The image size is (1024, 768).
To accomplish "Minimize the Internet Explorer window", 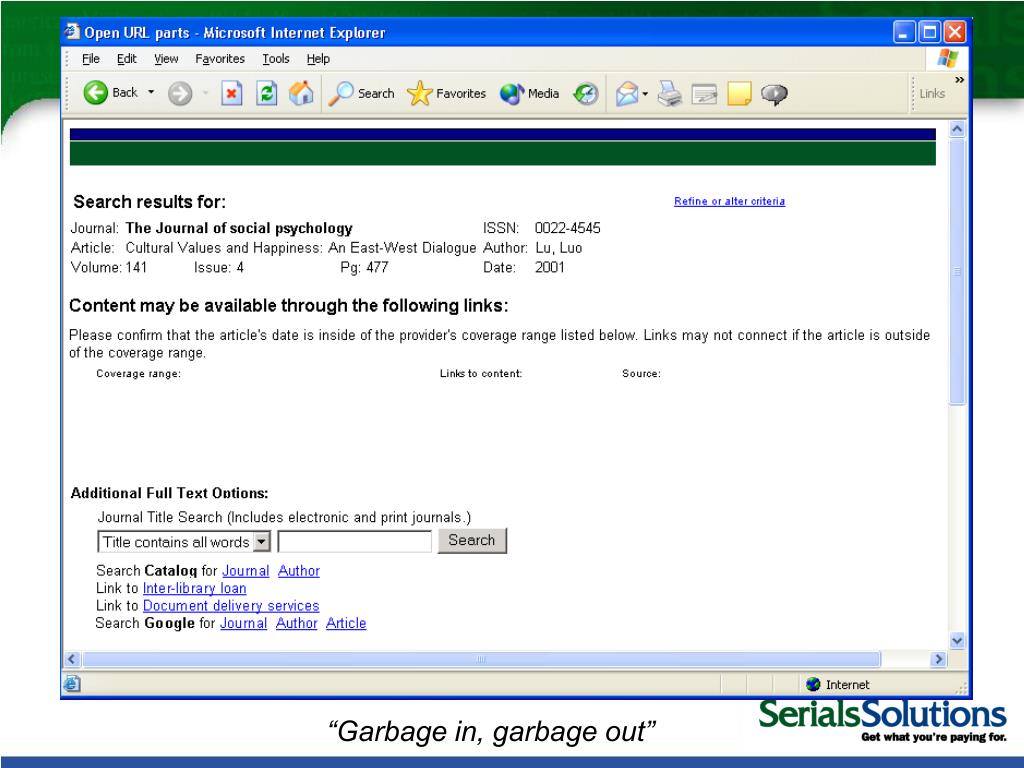I will (904, 32).
